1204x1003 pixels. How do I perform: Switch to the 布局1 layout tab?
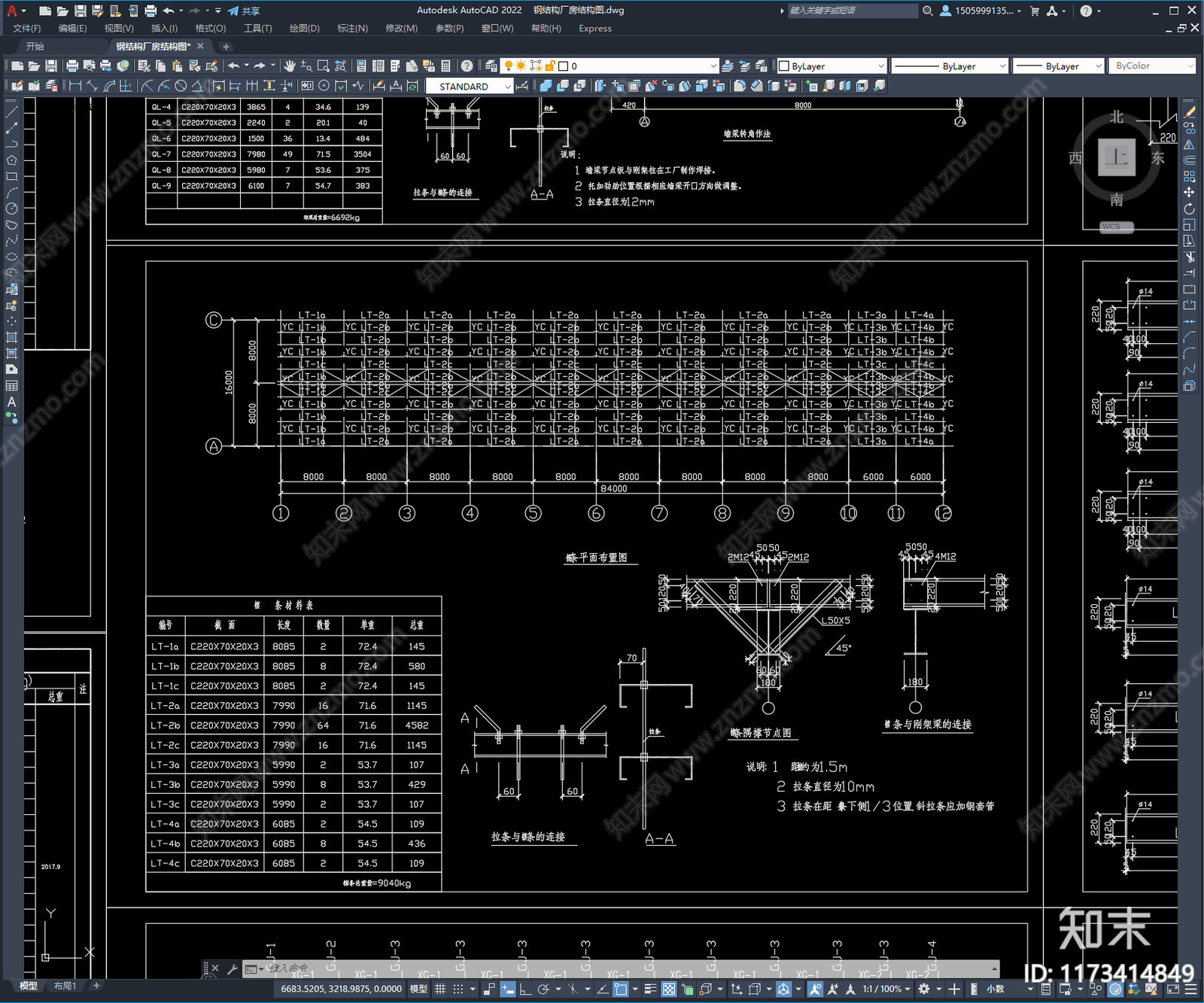65,986
